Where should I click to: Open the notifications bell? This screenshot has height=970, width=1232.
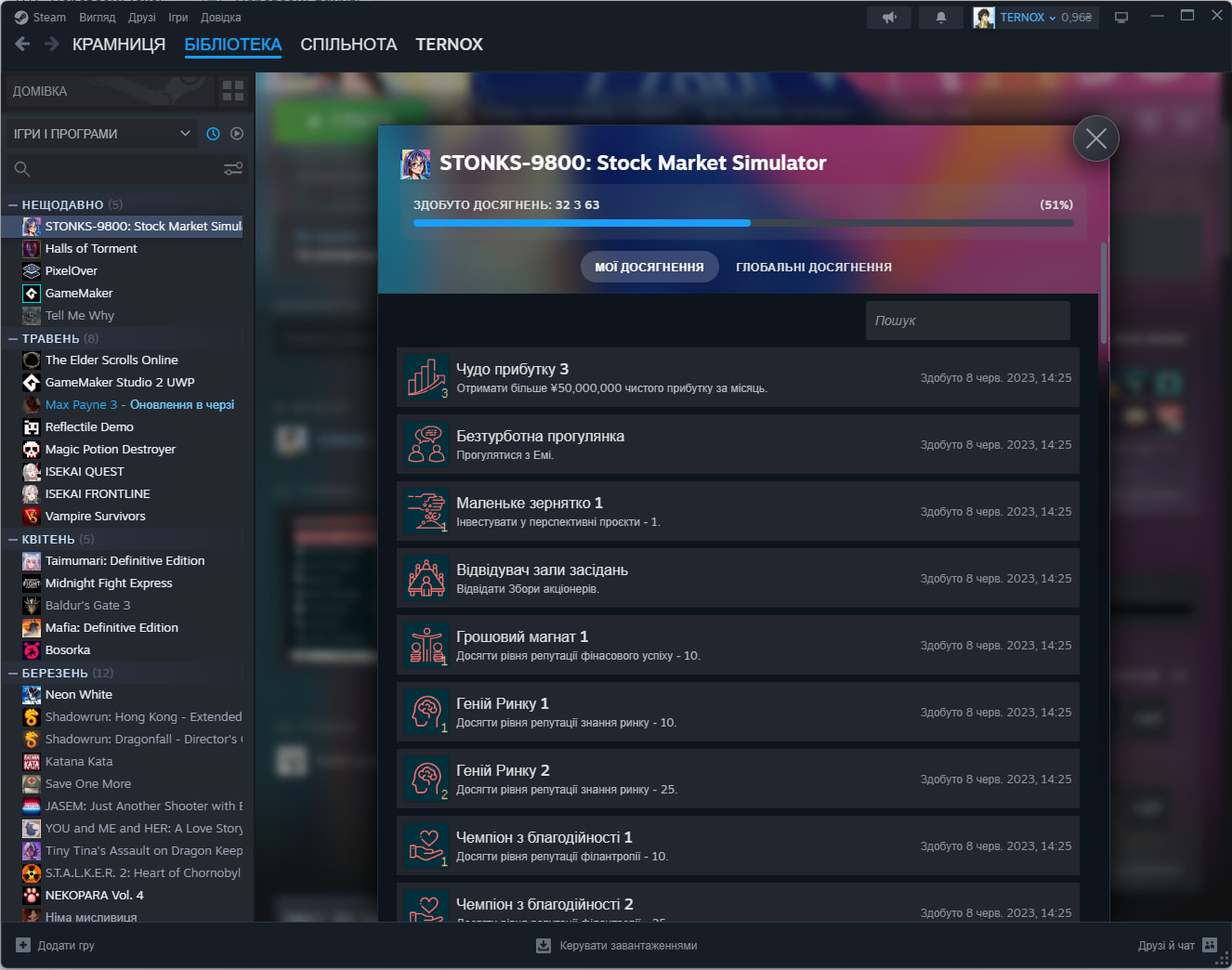(x=940, y=18)
